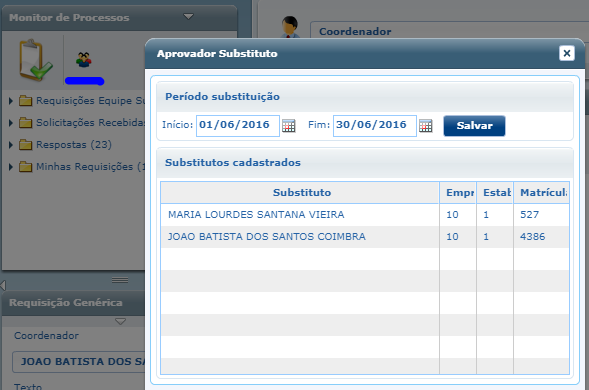
Task: Sort by the Empr column header
Action: point(458,193)
